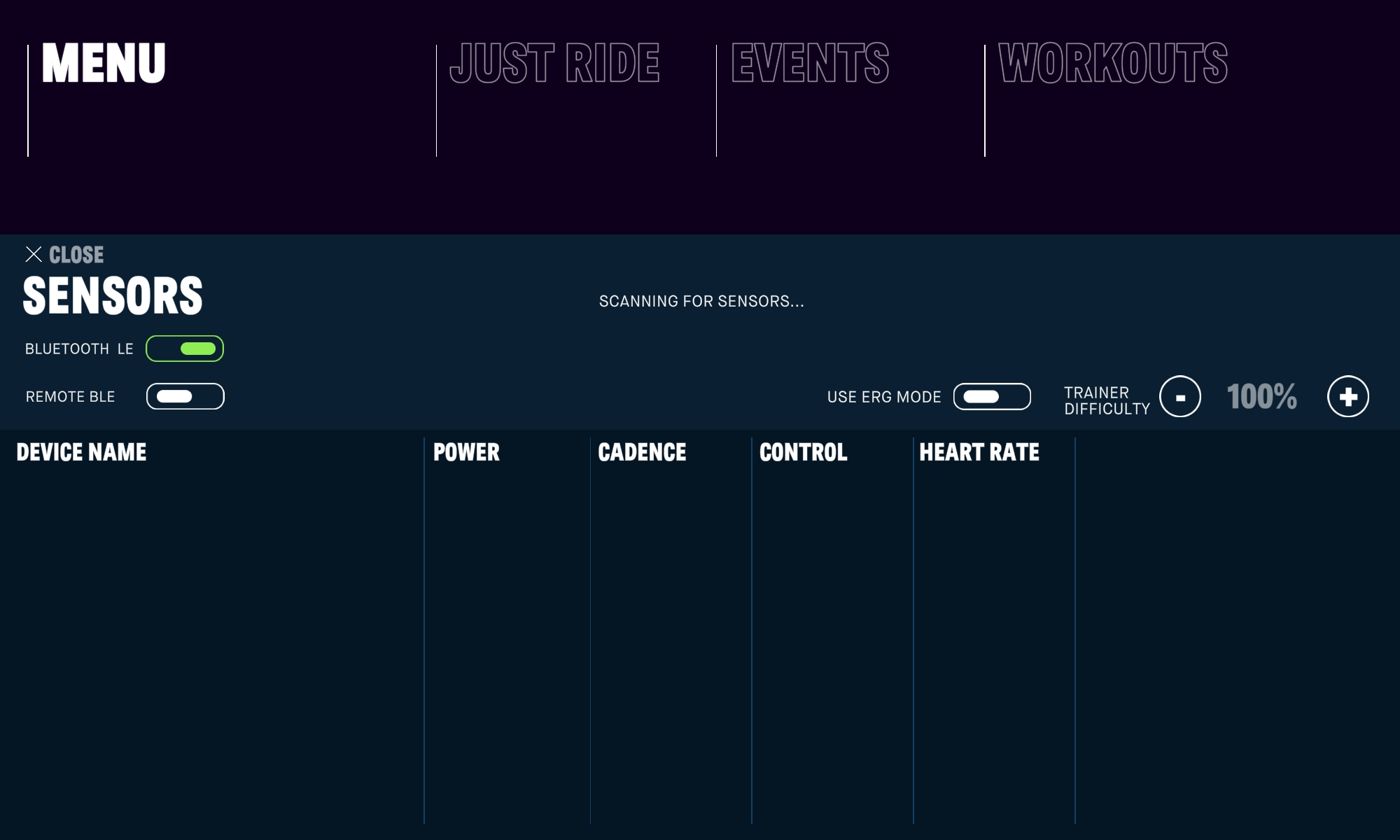1400x840 pixels.
Task: Click the Sensors panel title
Action: pos(113,296)
